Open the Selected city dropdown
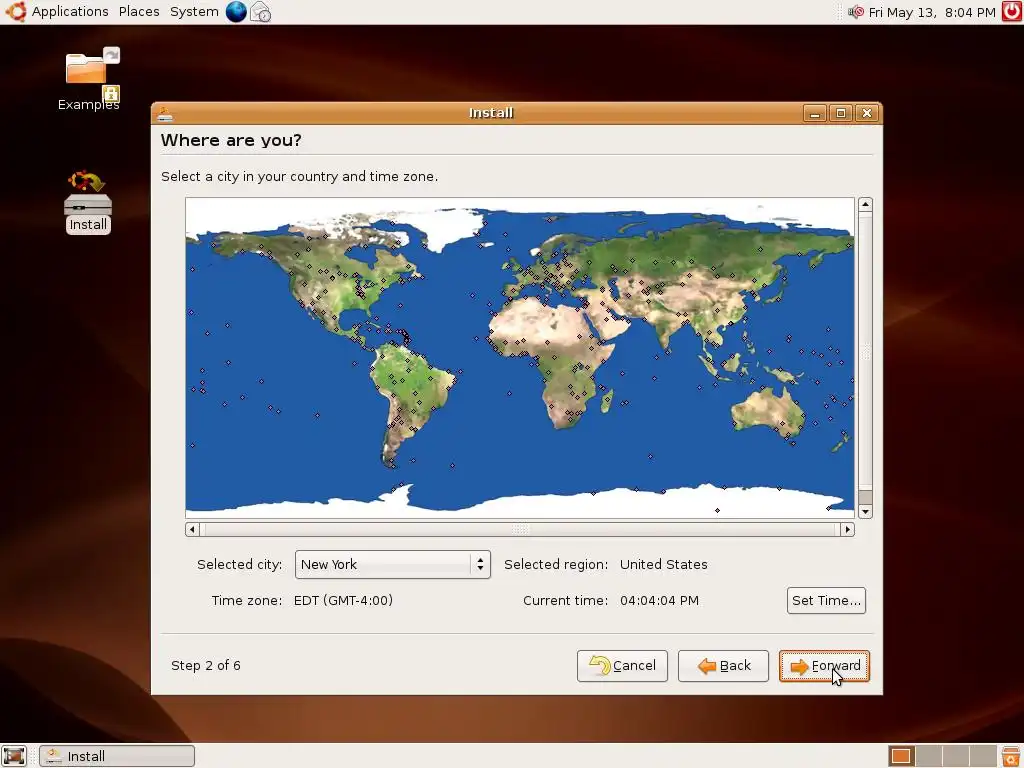 point(392,564)
